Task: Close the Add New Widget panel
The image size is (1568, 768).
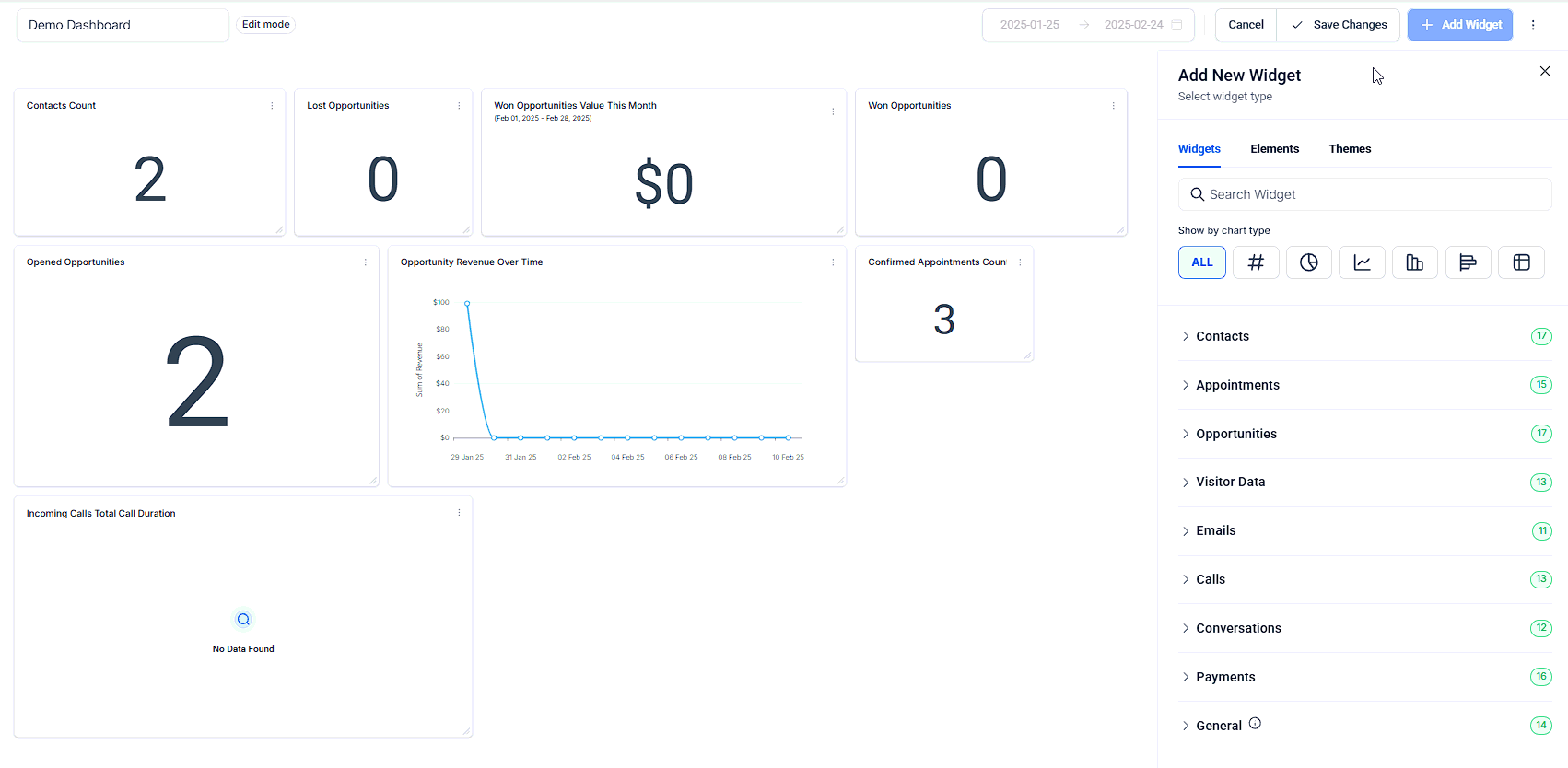Action: [1544, 71]
